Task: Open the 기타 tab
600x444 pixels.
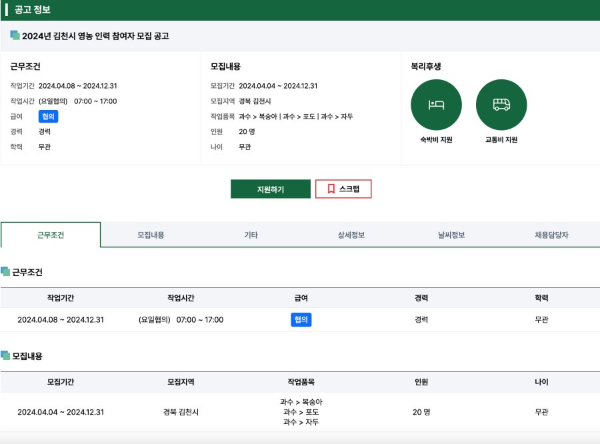Action: [251, 235]
